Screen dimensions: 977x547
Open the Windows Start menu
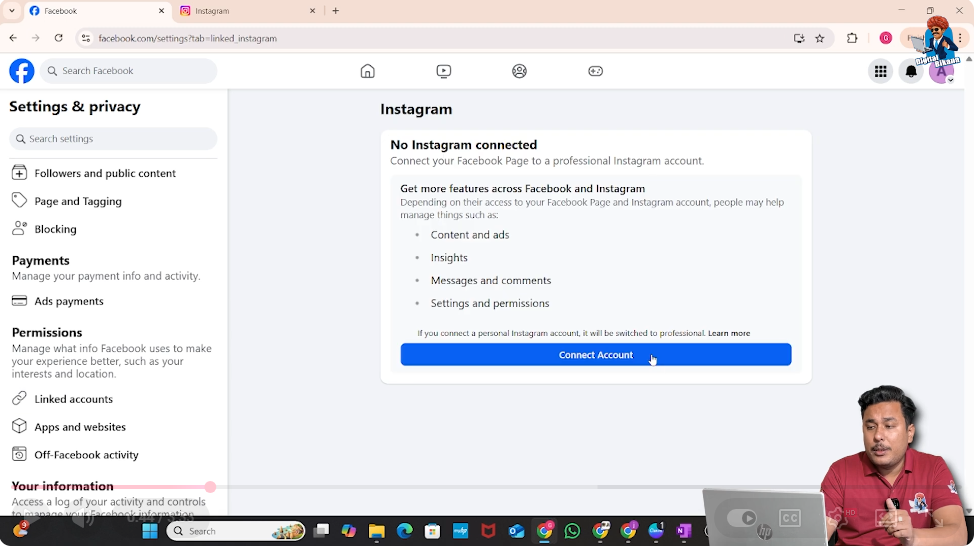(x=150, y=531)
